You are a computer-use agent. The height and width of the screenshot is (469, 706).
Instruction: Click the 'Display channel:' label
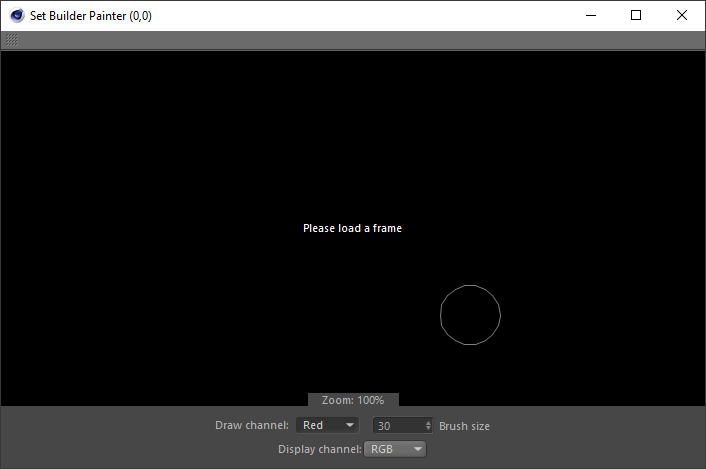[x=320, y=449]
